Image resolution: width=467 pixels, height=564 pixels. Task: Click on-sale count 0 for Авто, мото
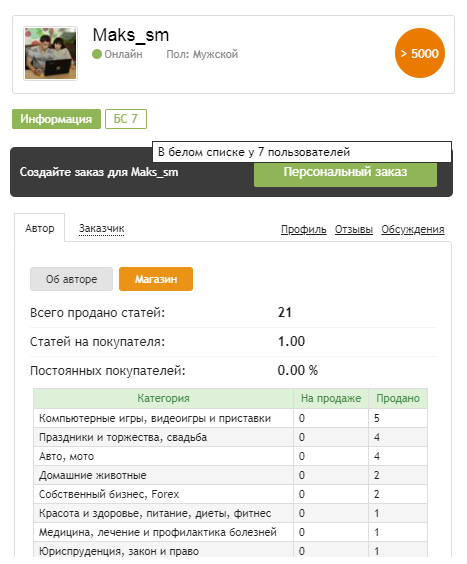302,456
